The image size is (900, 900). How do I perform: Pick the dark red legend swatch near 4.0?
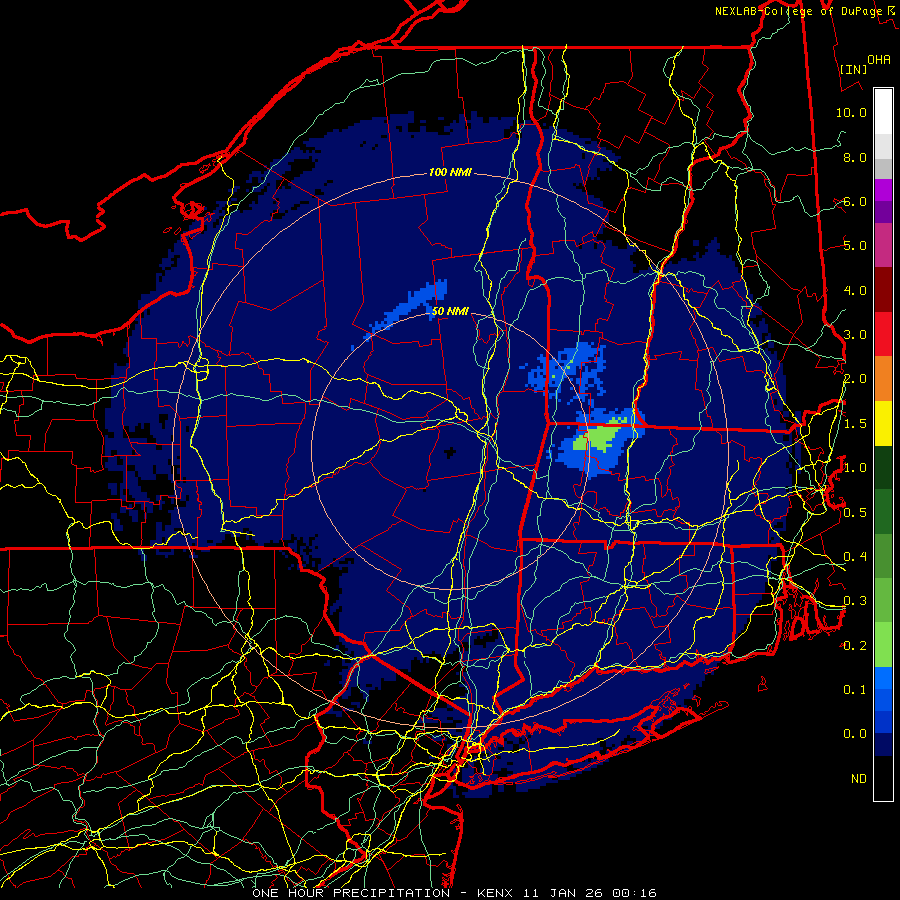[x=883, y=290]
